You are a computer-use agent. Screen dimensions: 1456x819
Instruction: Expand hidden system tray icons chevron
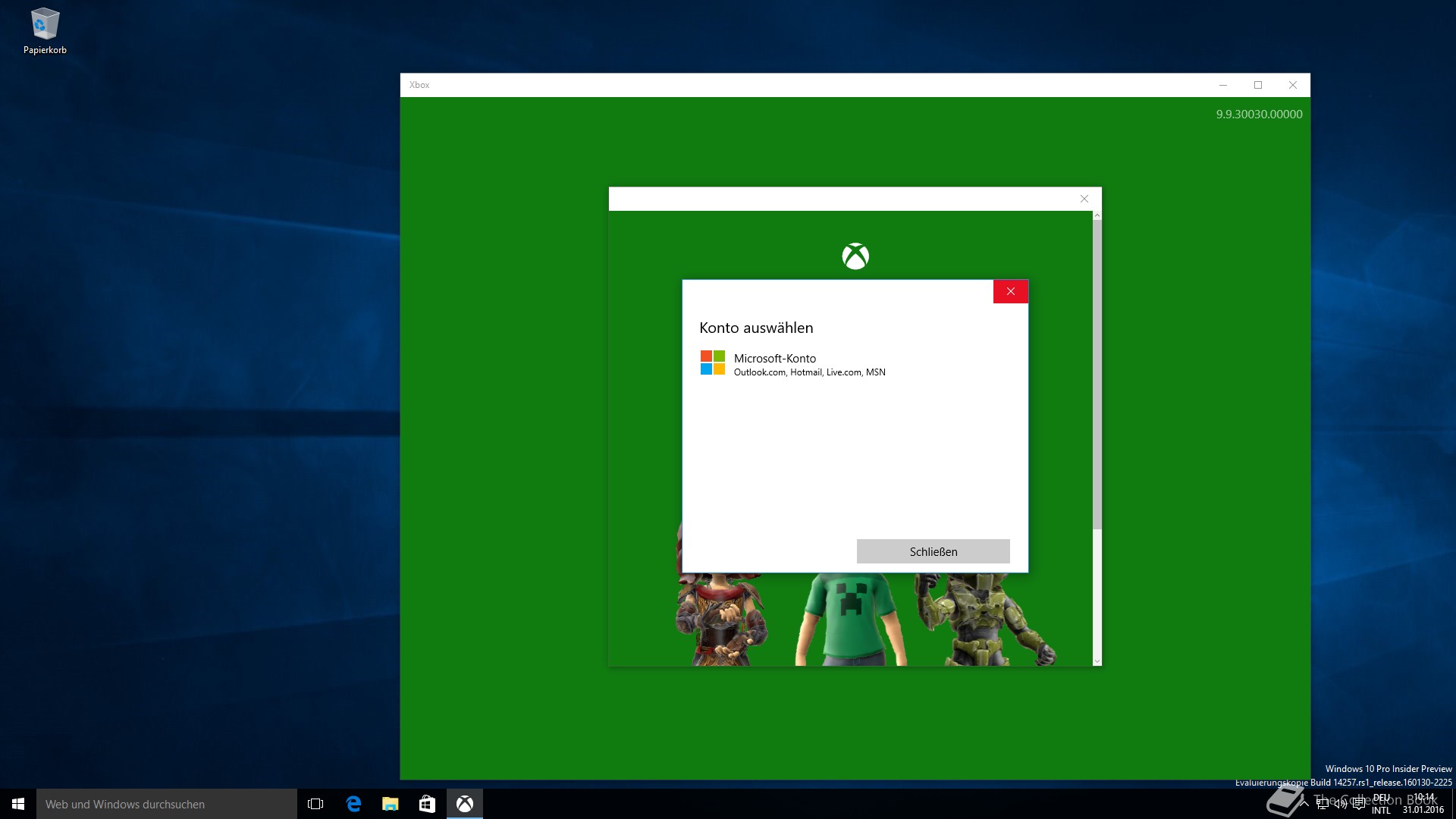(x=1304, y=804)
